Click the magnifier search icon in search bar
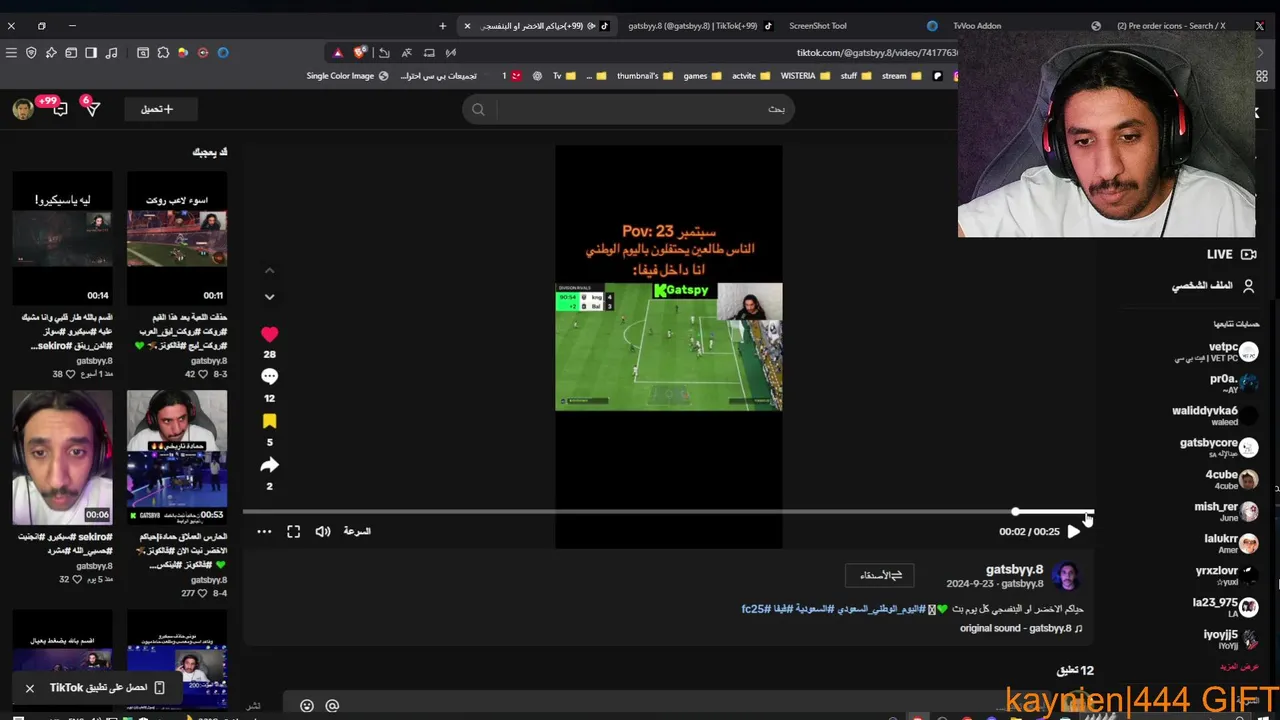 coord(478,110)
